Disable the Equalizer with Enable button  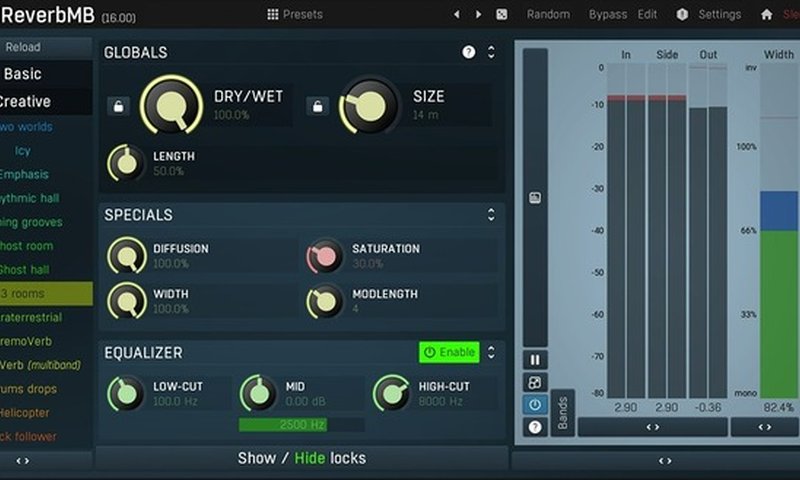point(449,352)
